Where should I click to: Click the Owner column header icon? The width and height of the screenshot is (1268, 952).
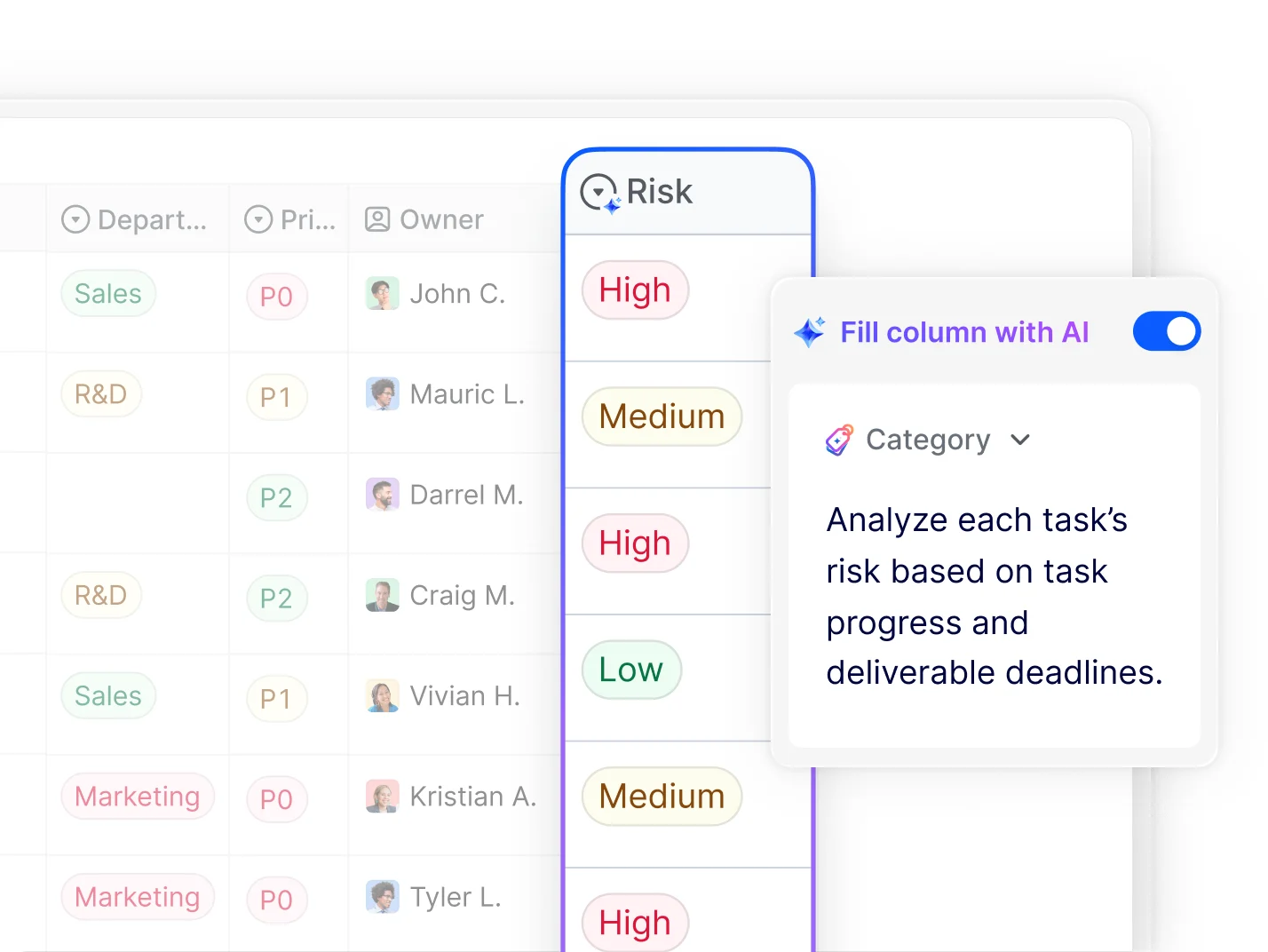pos(376,218)
